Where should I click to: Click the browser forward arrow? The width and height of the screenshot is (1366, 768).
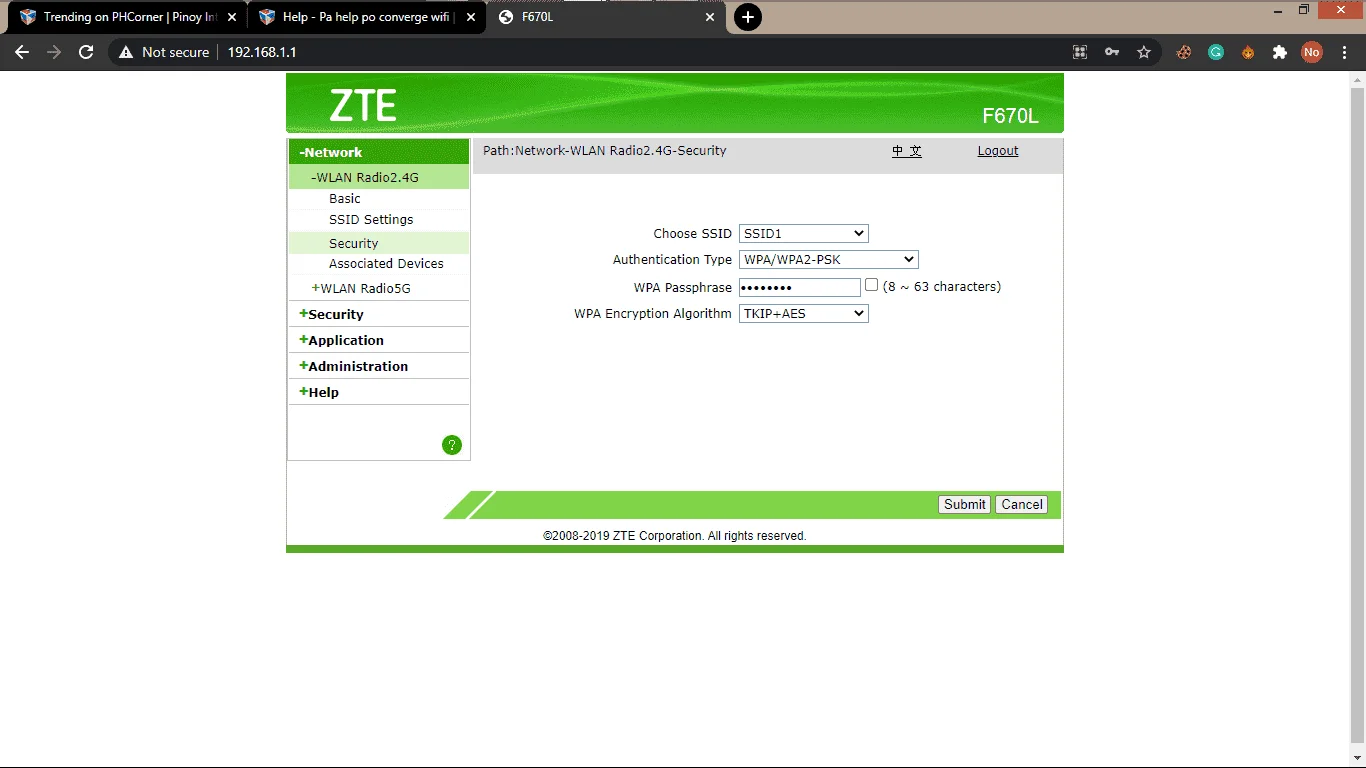(x=54, y=52)
